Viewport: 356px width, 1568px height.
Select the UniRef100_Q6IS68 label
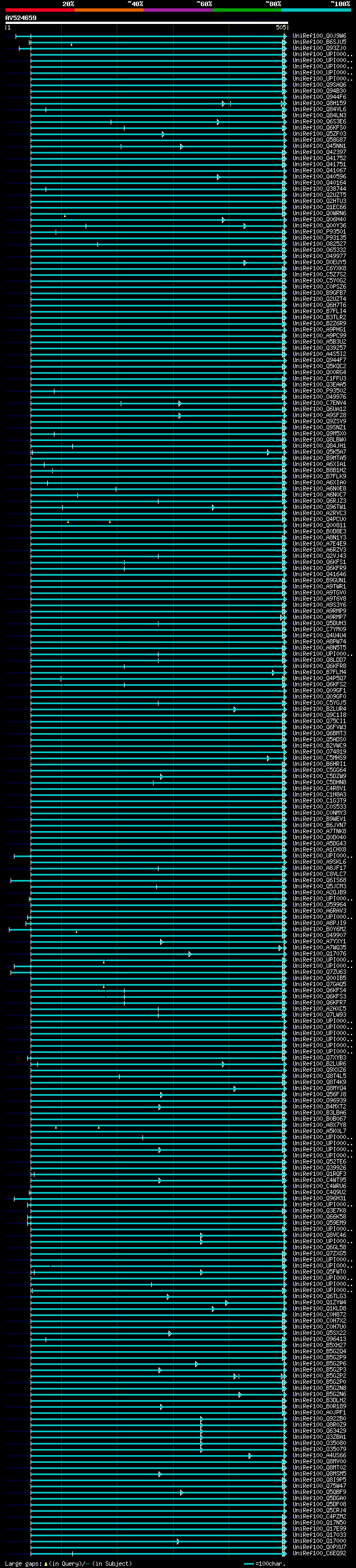tap(319, 880)
